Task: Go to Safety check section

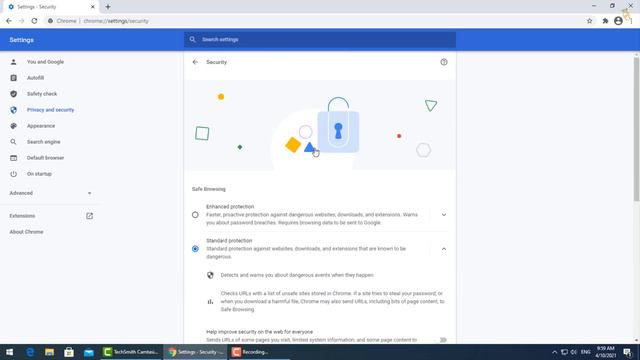Action: (x=42, y=94)
